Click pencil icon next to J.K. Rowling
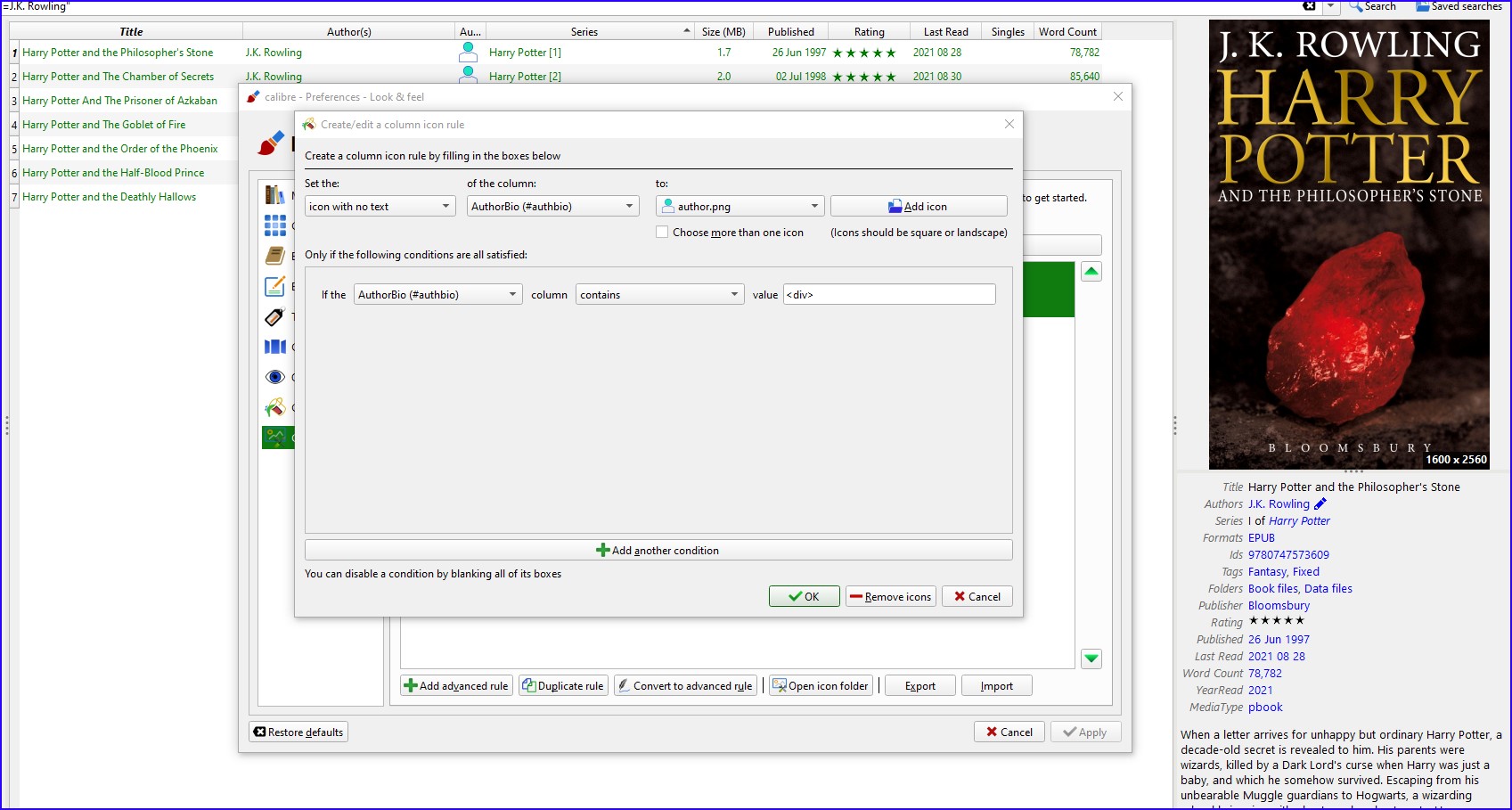This screenshot has height=810, width=1512. 1320,504
